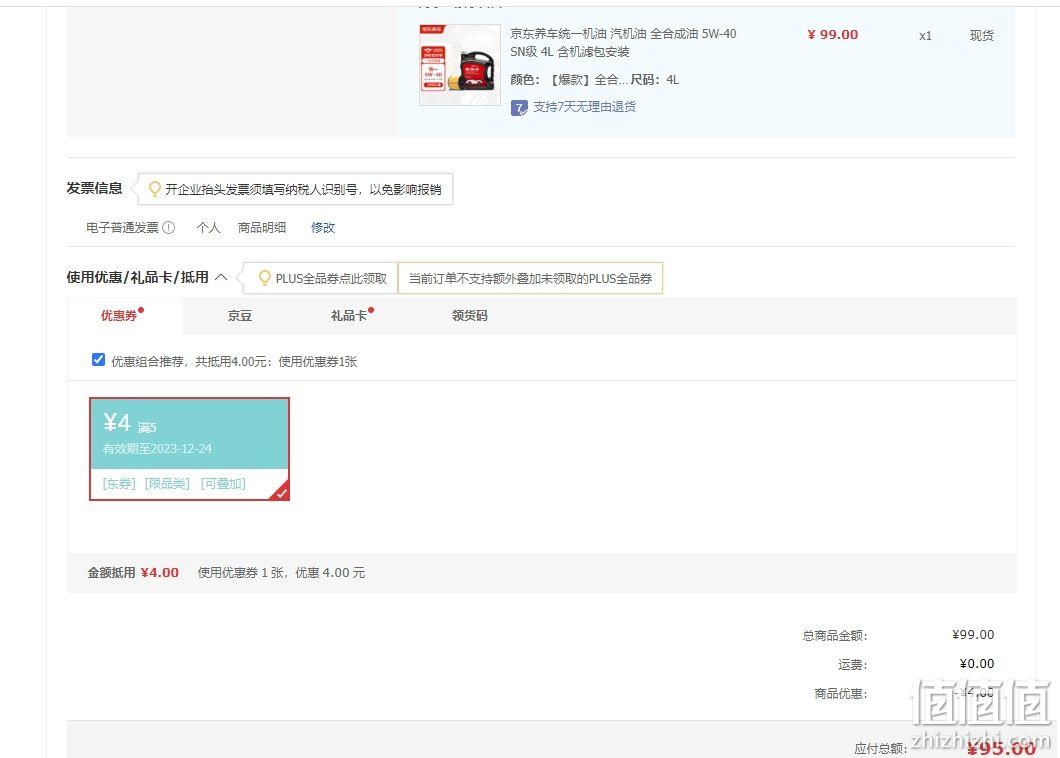Switch to the 礼品卡 tab
The height and width of the screenshot is (758, 1060).
[349, 316]
